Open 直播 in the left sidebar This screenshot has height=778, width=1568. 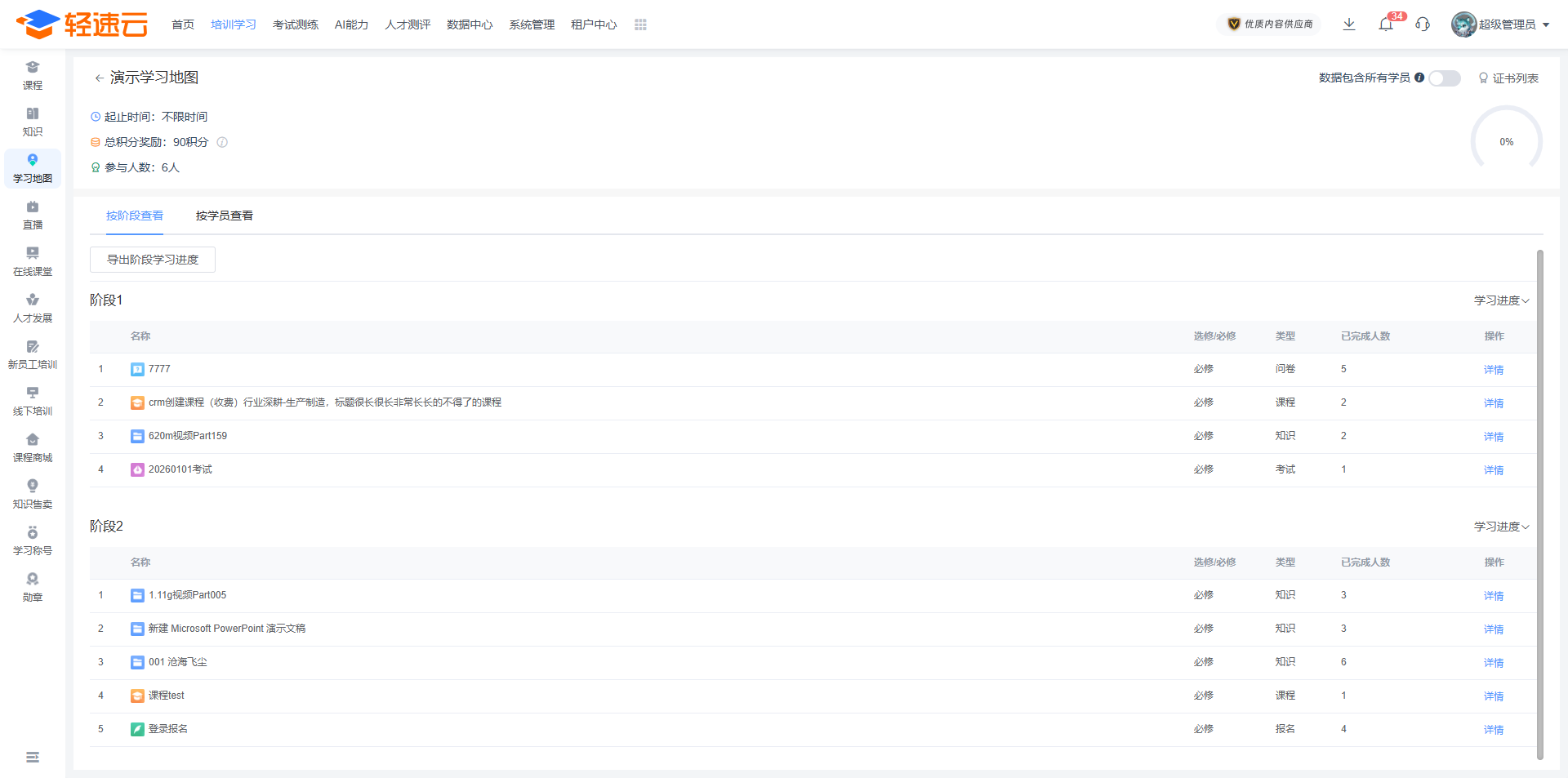click(x=33, y=215)
